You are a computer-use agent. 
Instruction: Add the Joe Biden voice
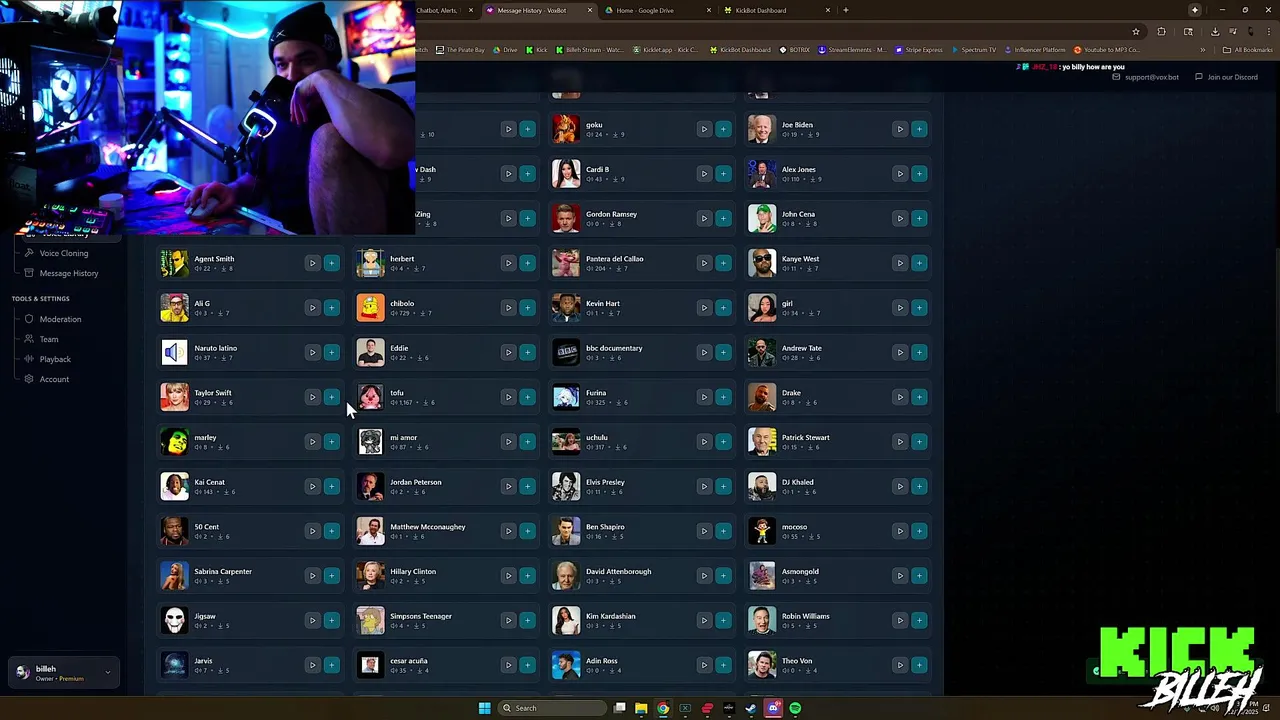(x=919, y=129)
